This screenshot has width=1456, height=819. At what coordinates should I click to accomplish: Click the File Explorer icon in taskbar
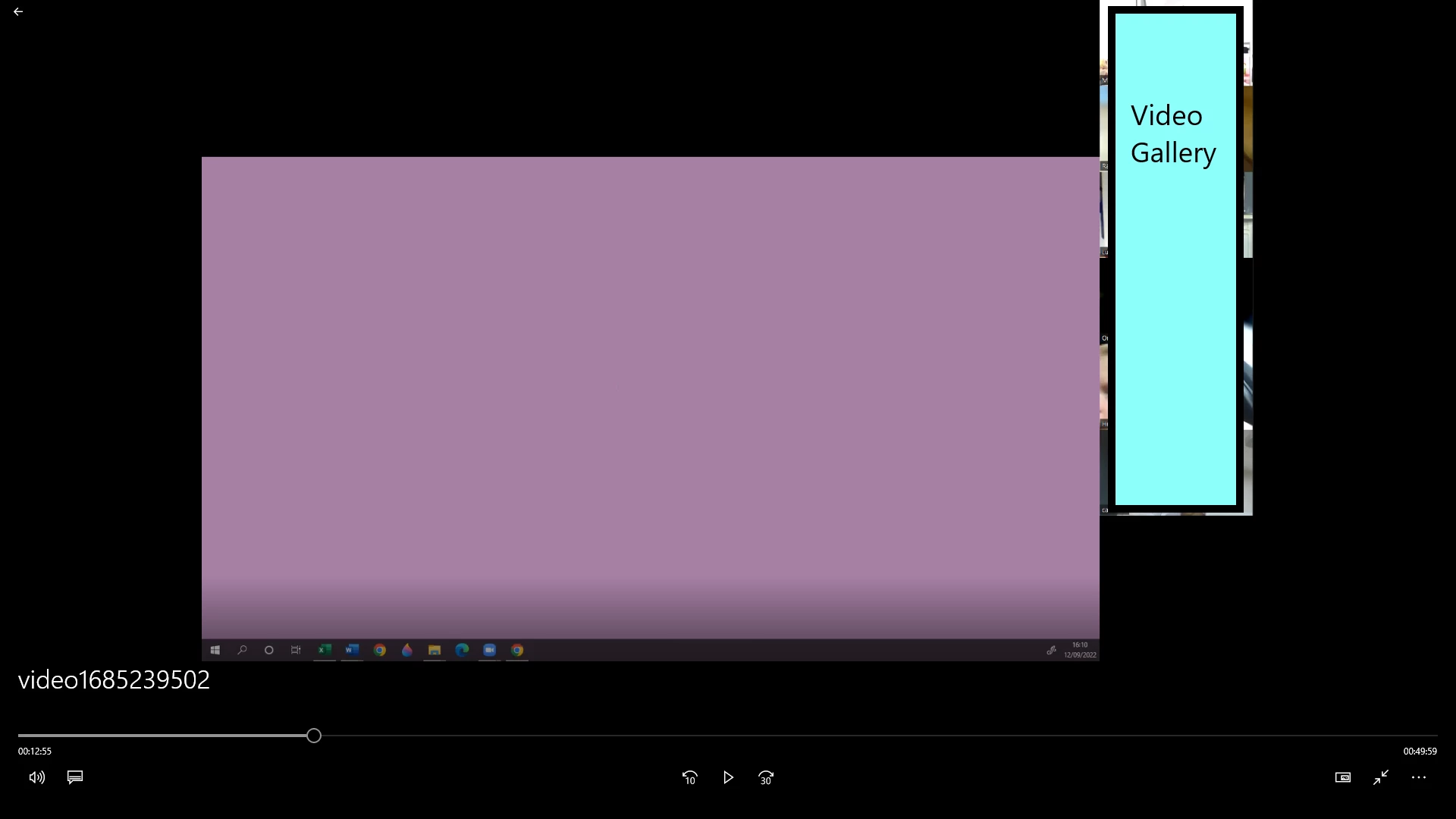[x=435, y=650]
